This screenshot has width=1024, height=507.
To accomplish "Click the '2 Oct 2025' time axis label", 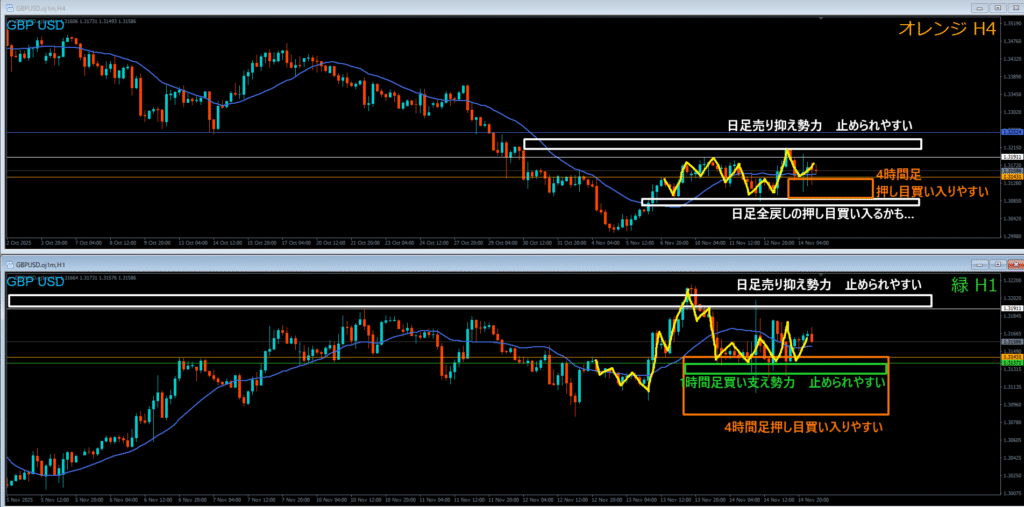I will coord(18,242).
